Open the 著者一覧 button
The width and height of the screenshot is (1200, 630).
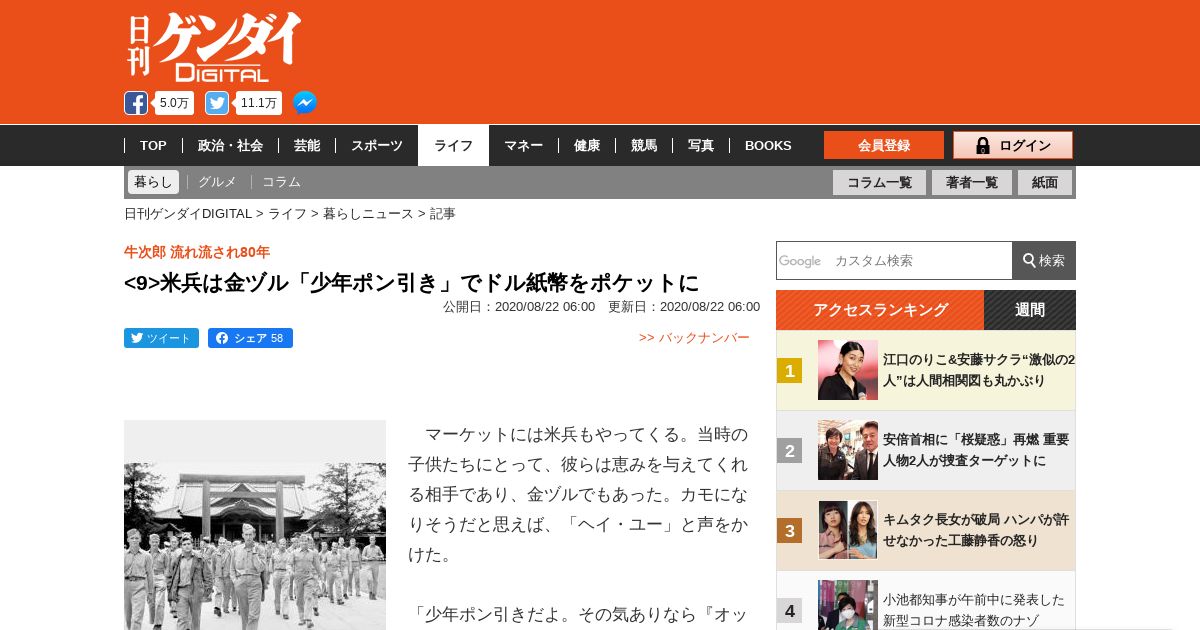972,182
